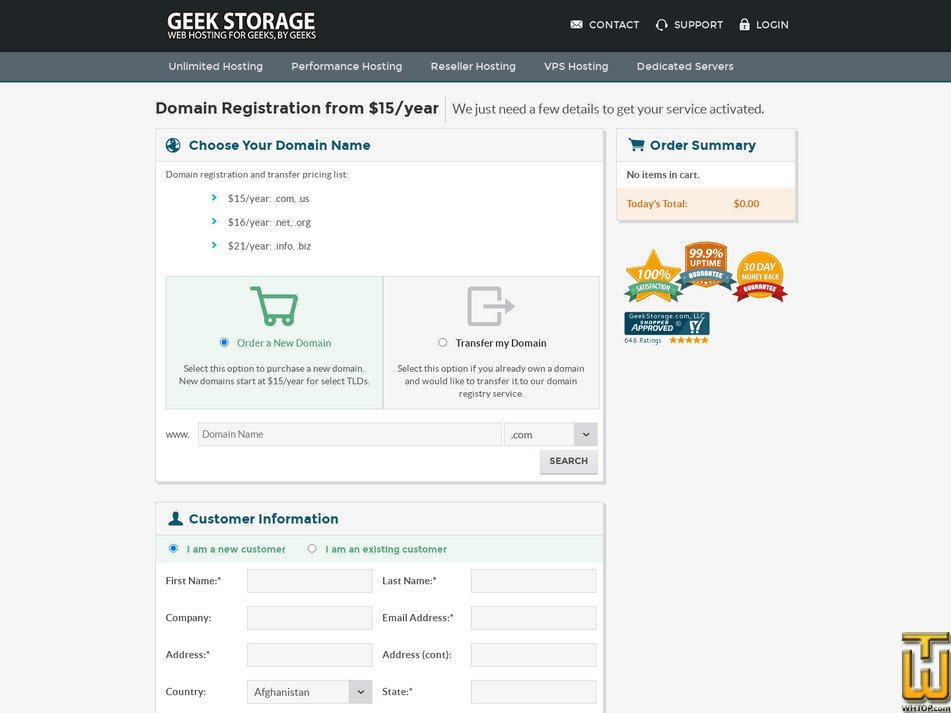Click the Domain Name input field
The width and height of the screenshot is (951, 713).
coord(349,435)
